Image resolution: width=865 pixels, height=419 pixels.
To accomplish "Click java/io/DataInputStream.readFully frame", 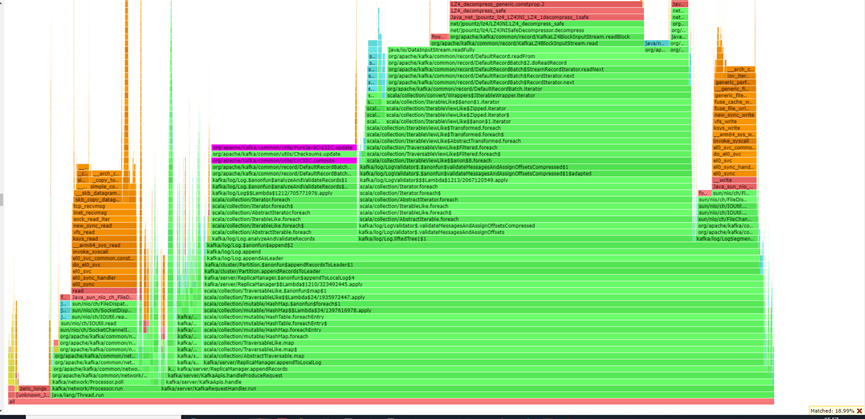I will [516, 50].
